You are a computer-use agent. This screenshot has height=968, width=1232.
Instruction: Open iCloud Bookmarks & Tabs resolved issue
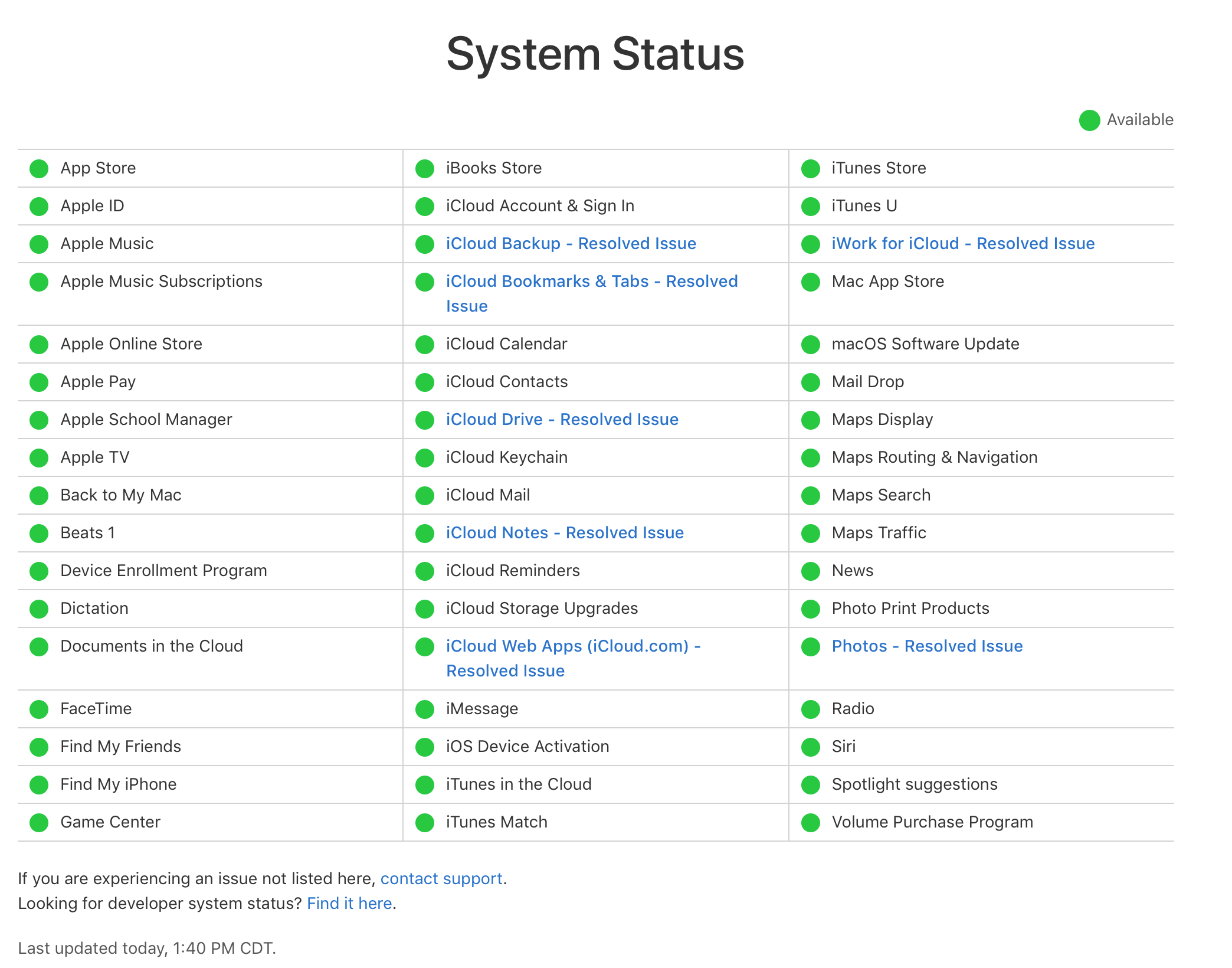(592, 293)
